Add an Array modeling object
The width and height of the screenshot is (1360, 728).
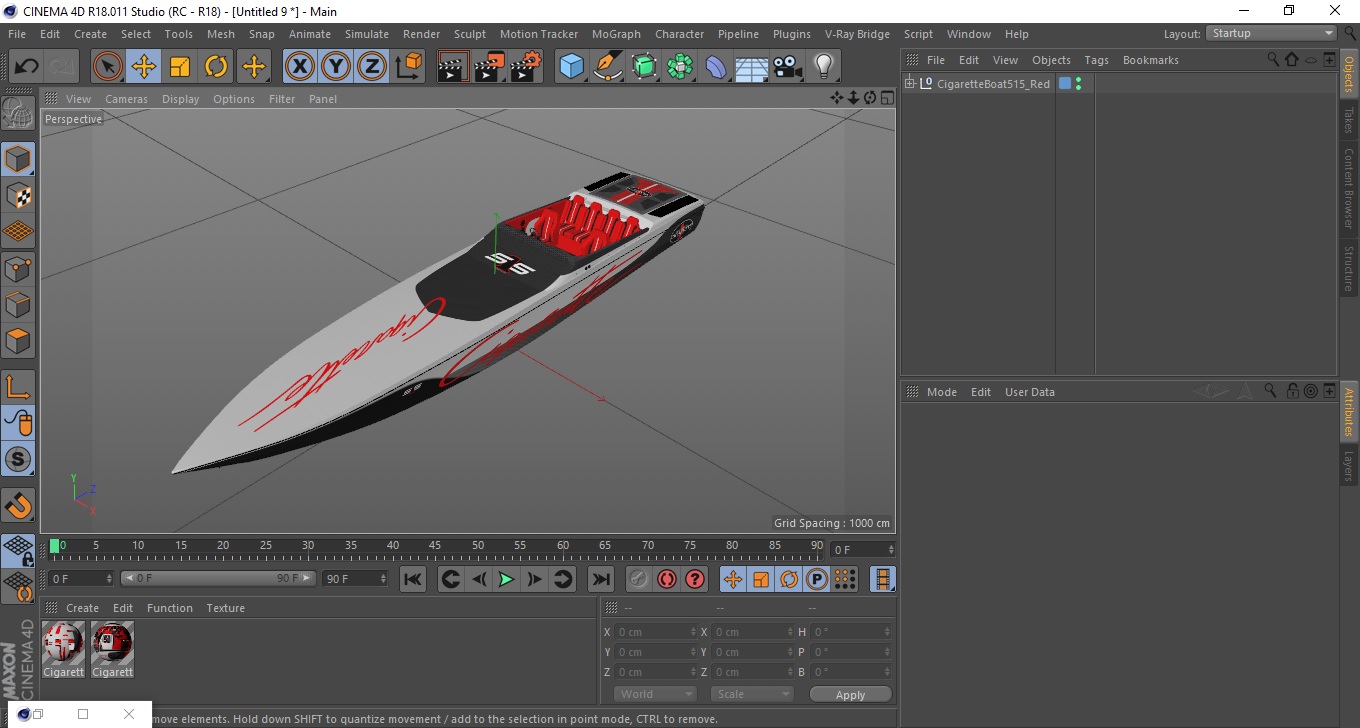click(680, 67)
